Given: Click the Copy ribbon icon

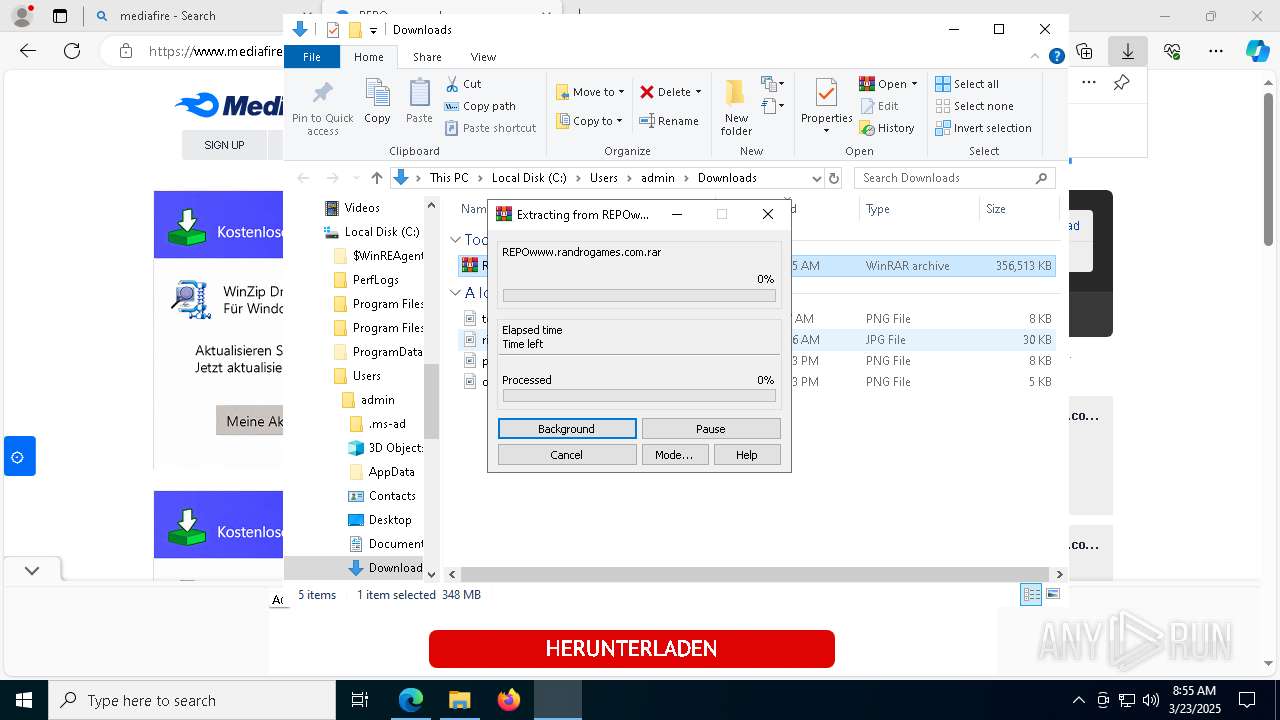Looking at the screenshot, I should [x=377, y=101].
